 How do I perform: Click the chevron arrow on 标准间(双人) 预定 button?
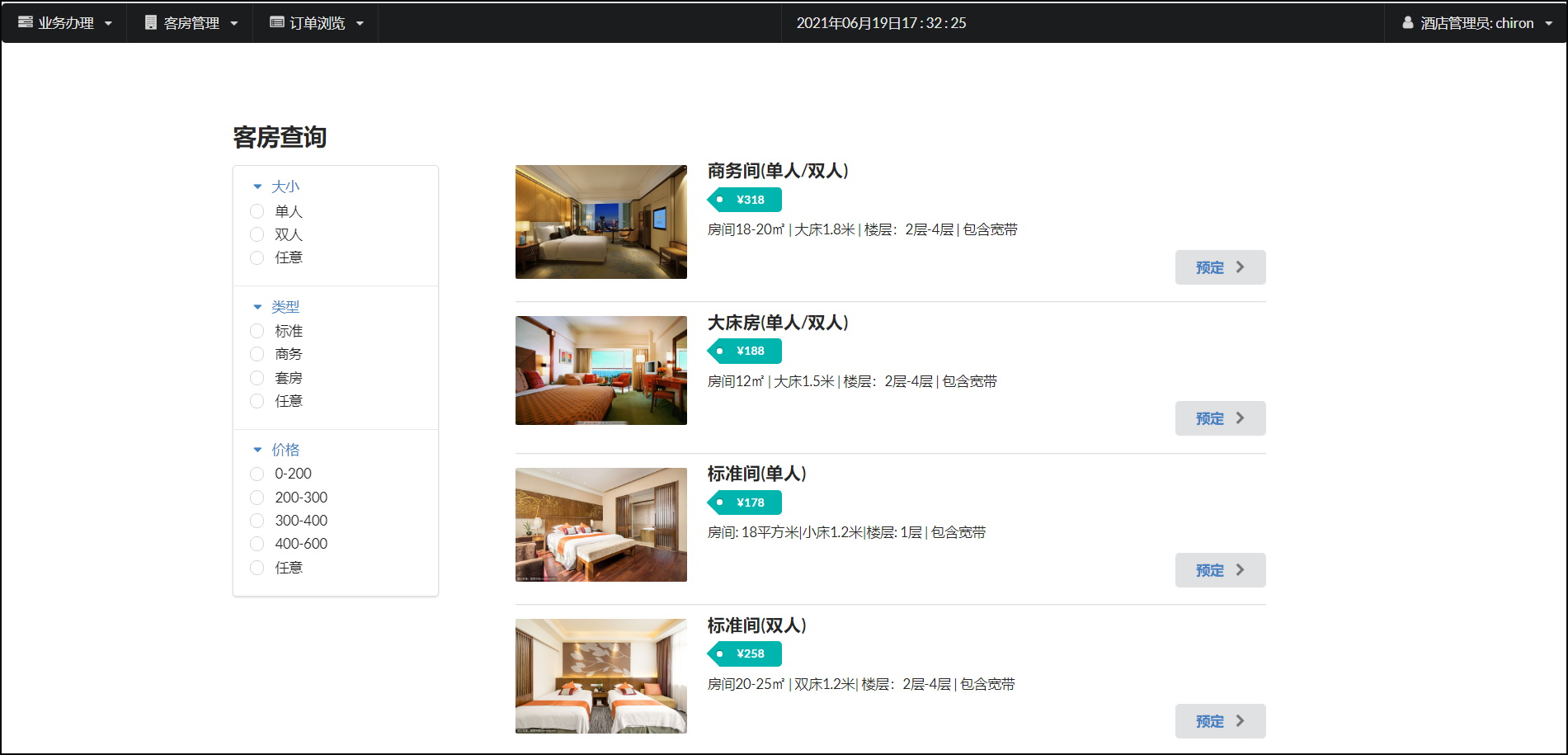[x=1240, y=721]
